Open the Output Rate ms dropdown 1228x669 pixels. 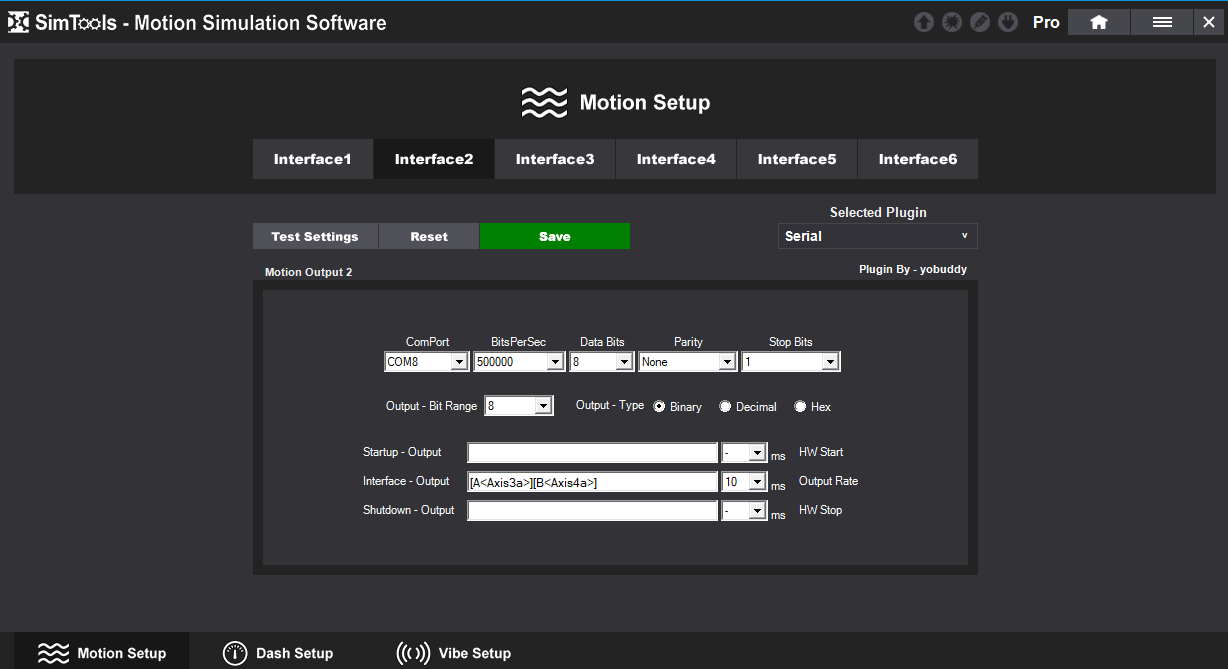[x=744, y=482]
